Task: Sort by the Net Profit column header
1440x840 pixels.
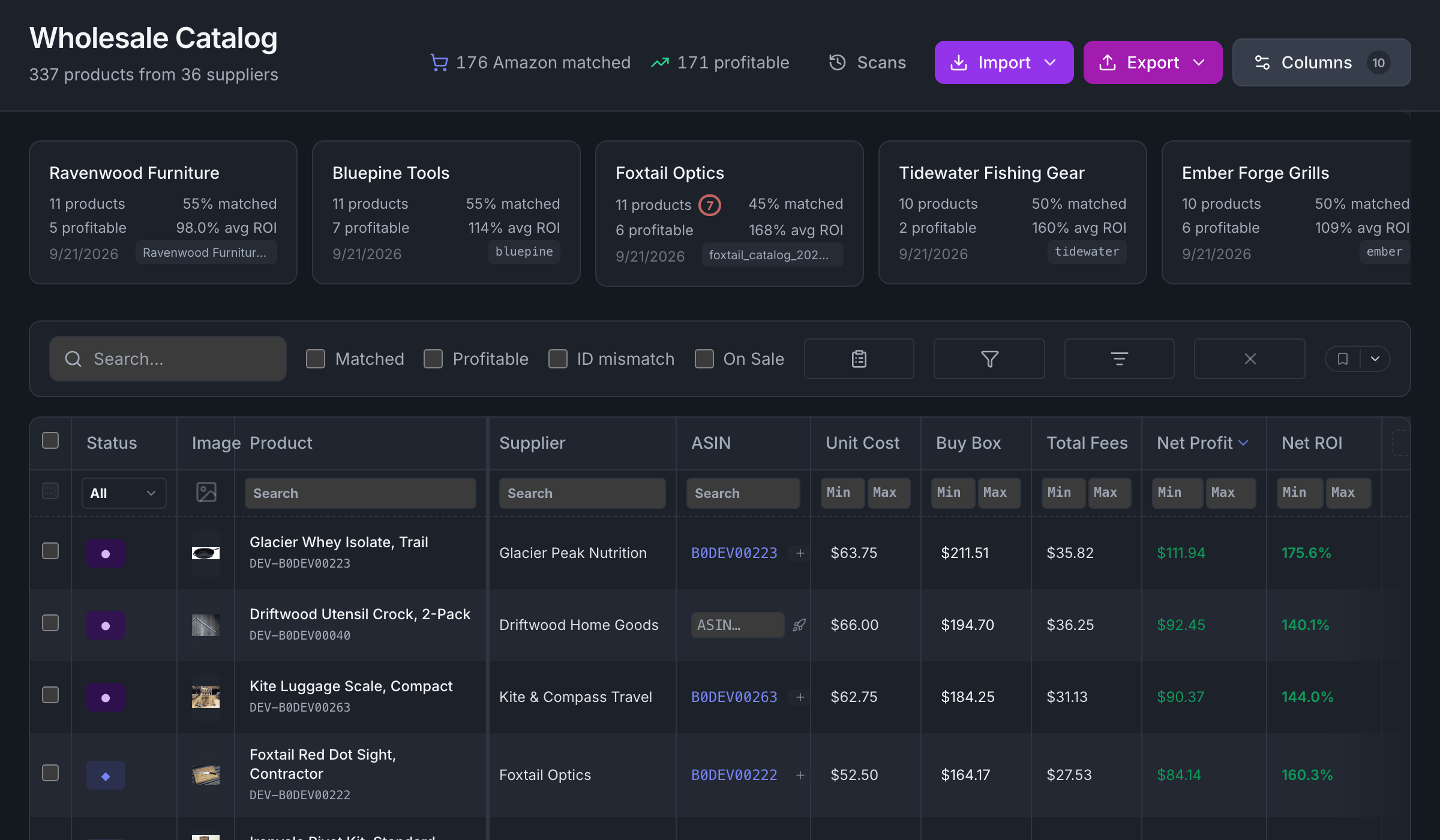Action: click(x=1202, y=443)
